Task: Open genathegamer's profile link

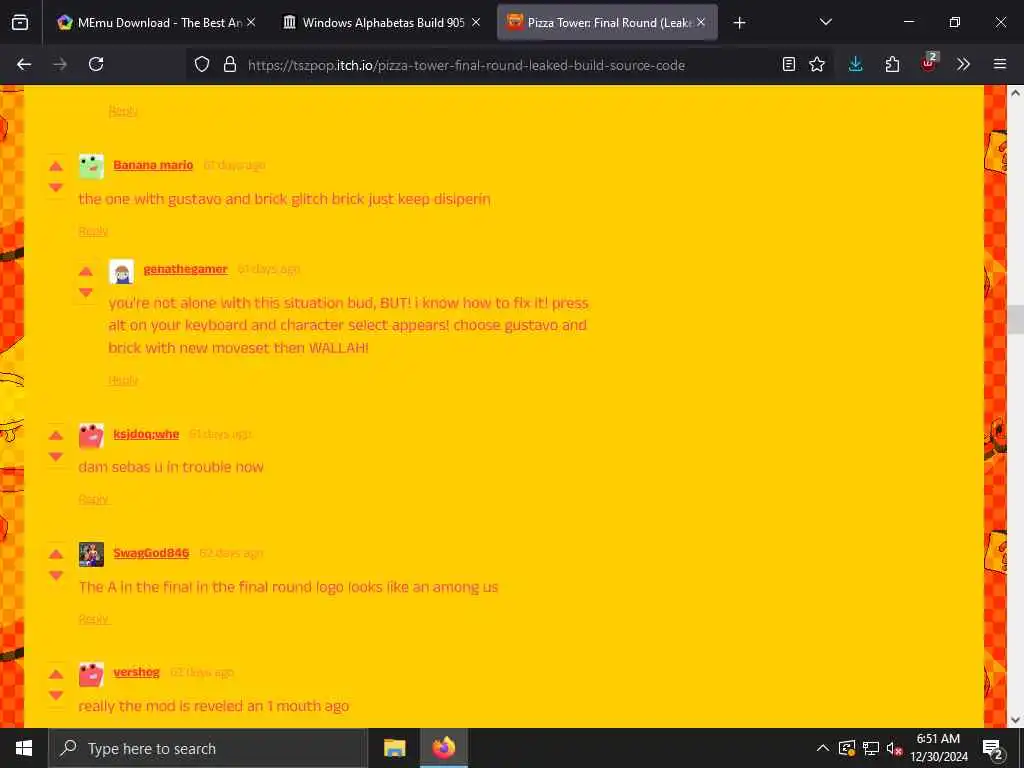Action: (x=185, y=269)
